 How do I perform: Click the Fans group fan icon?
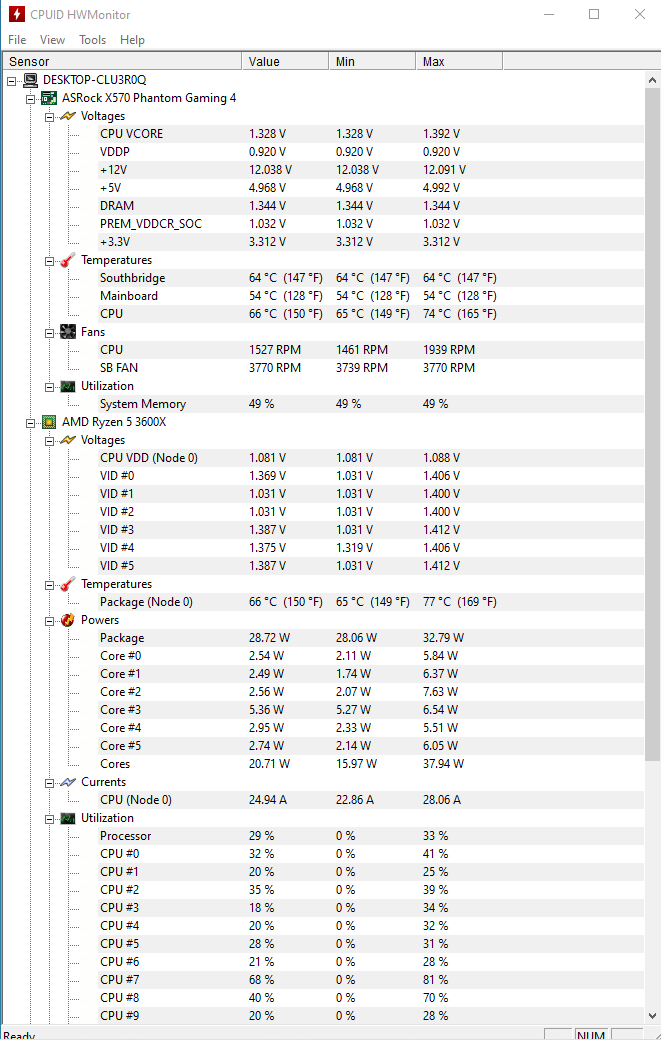click(x=68, y=332)
